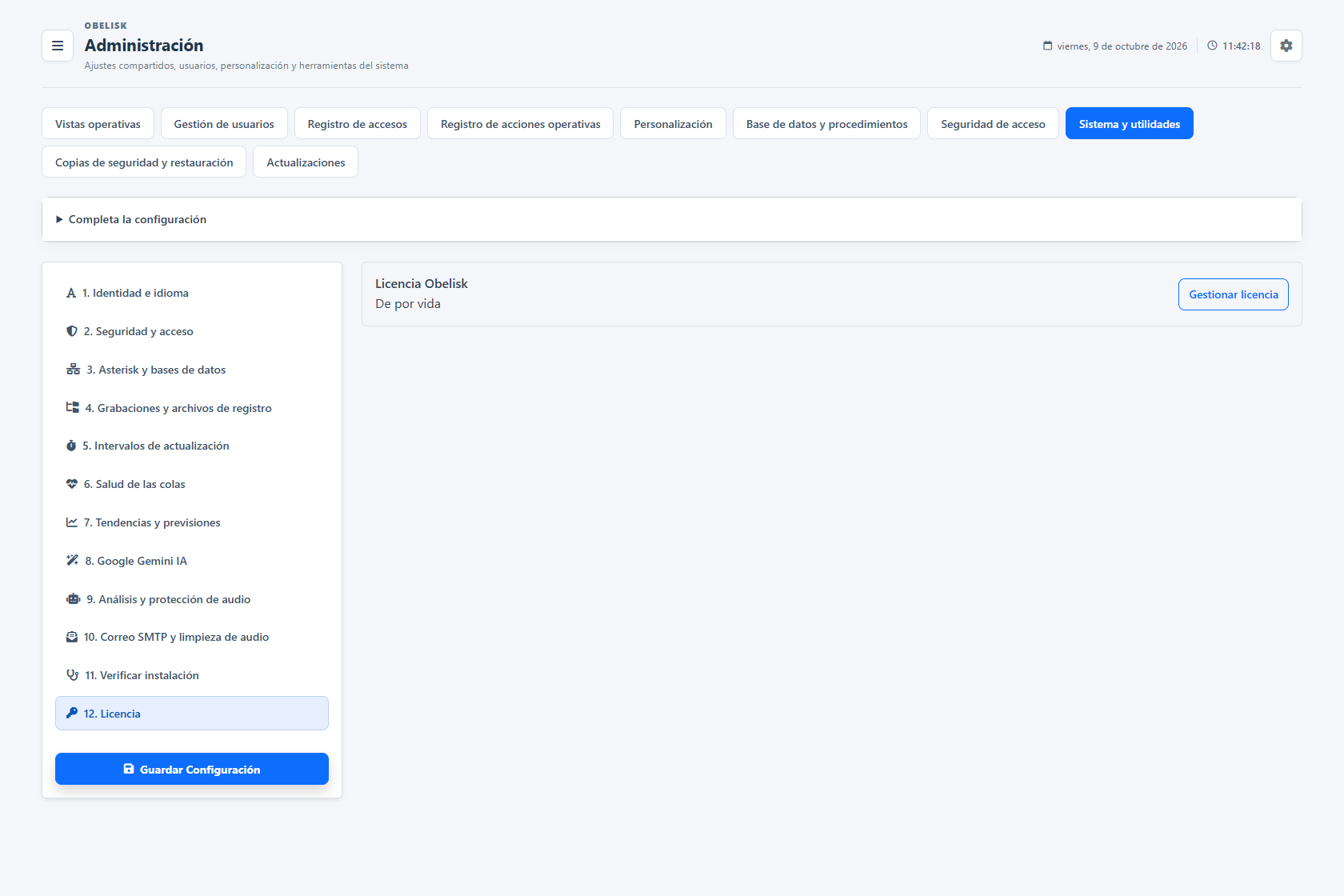Open the gear settings button
The width and height of the screenshot is (1344, 896).
coord(1286,46)
